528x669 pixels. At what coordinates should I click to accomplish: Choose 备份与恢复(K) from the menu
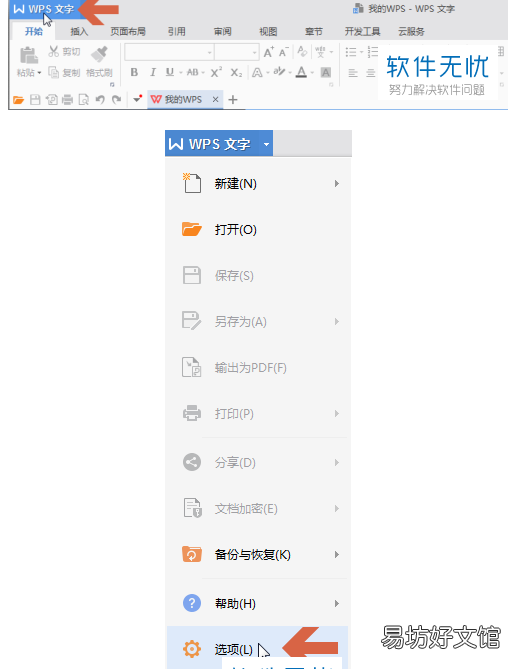point(258,555)
